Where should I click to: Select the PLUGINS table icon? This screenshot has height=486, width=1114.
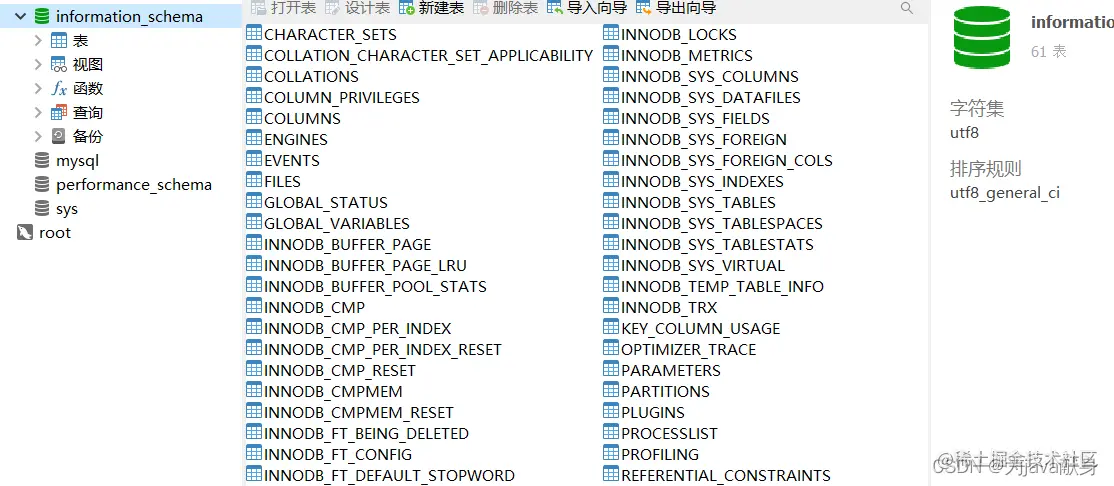coord(611,412)
